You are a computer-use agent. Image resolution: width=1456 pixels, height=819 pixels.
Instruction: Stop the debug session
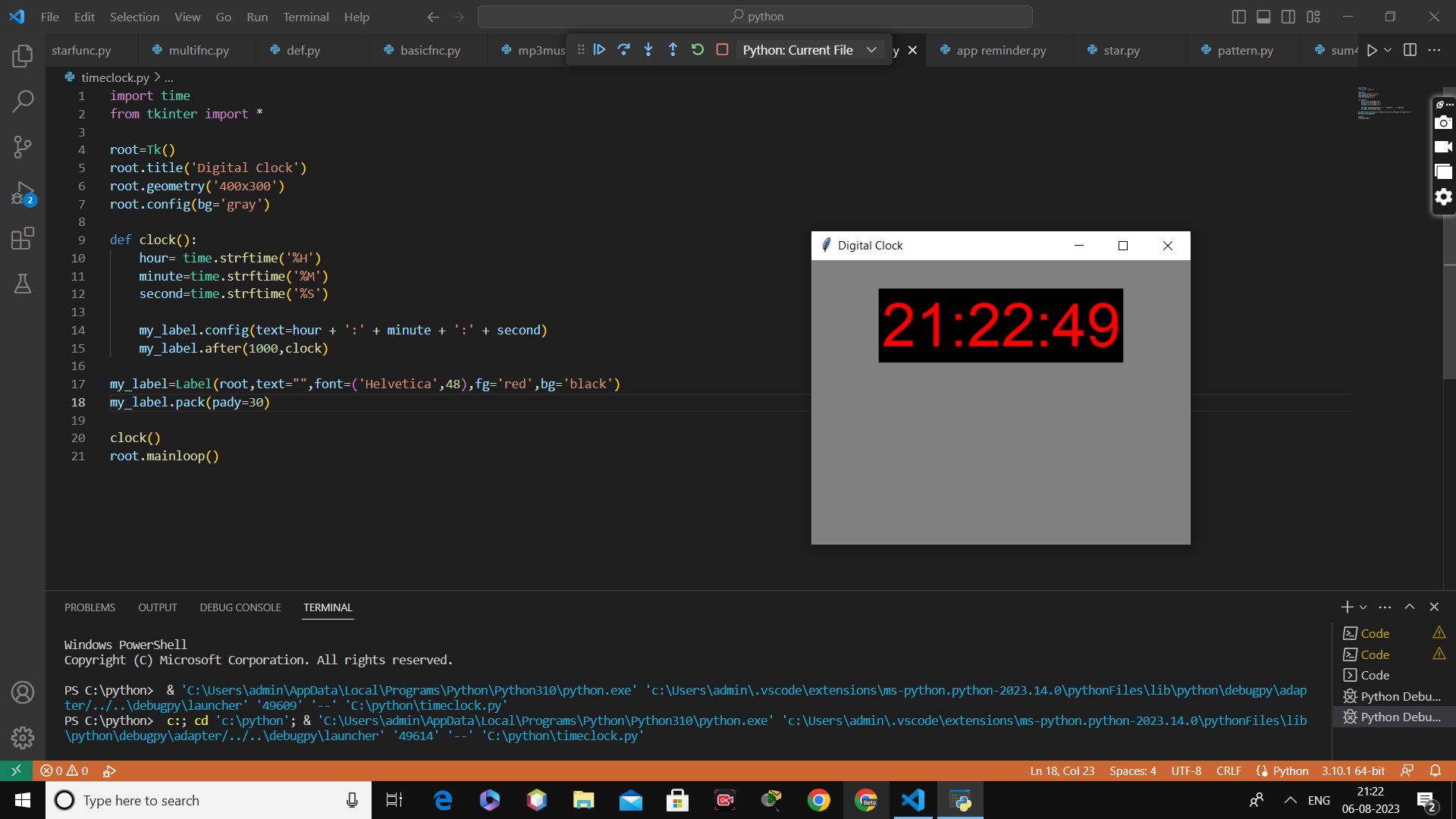pos(723,49)
